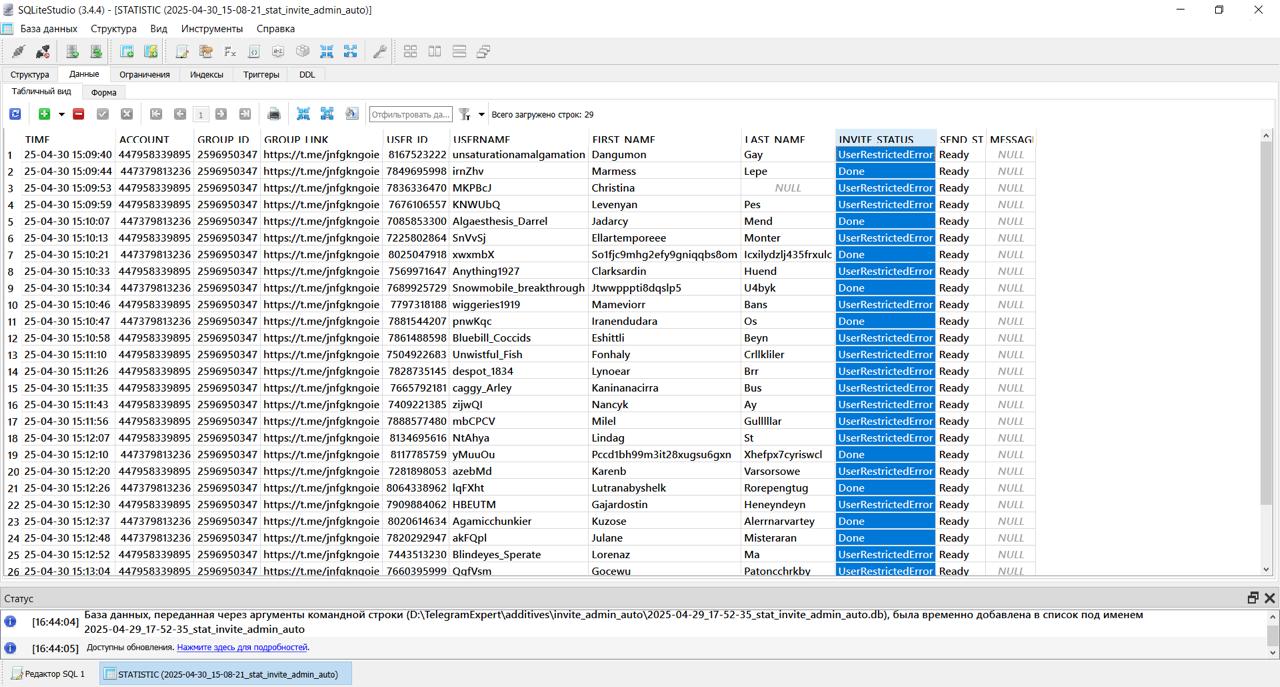Insert a new row with green plus icon
The width and height of the screenshot is (1280, 687).
coord(44,114)
